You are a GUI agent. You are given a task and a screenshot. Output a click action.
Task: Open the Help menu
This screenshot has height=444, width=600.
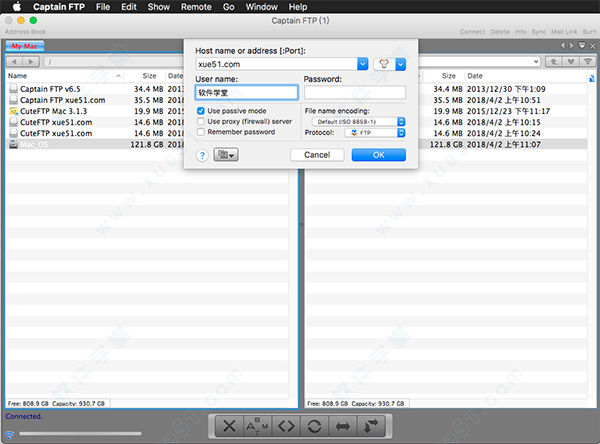click(x=298, y=7)
